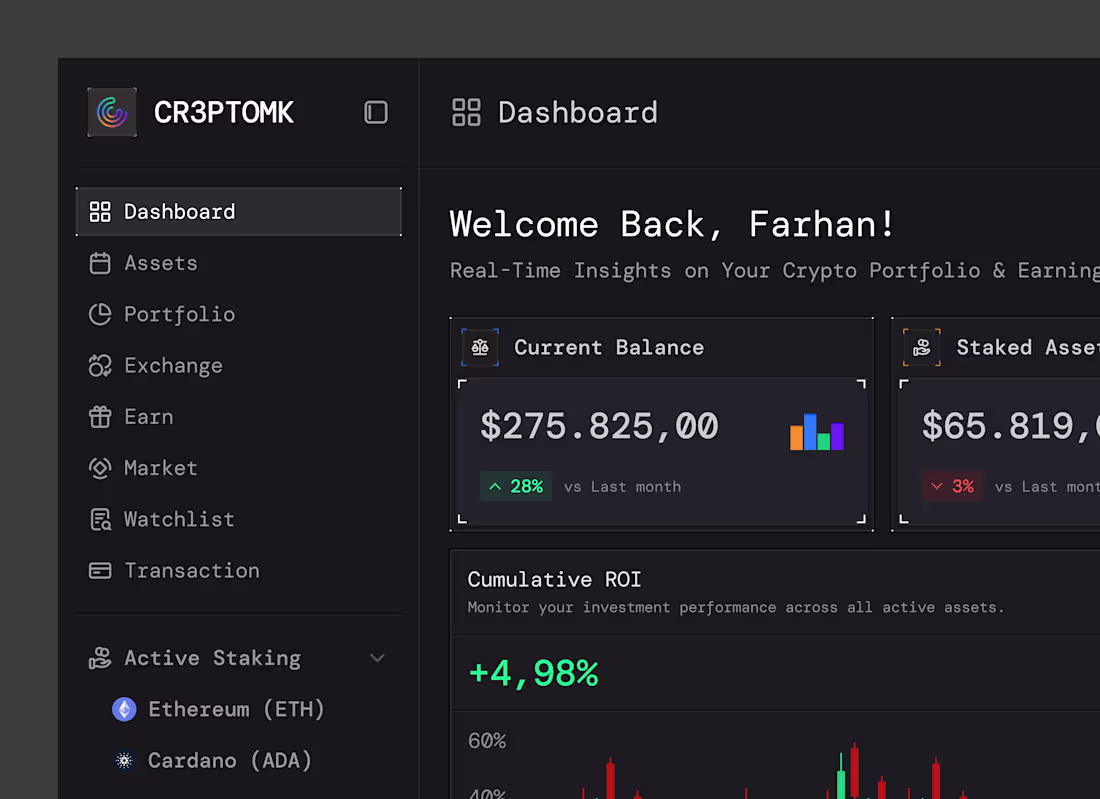1100x799 pixels.
Task: Click the Watchlist list icon
Action: [99, 519]
